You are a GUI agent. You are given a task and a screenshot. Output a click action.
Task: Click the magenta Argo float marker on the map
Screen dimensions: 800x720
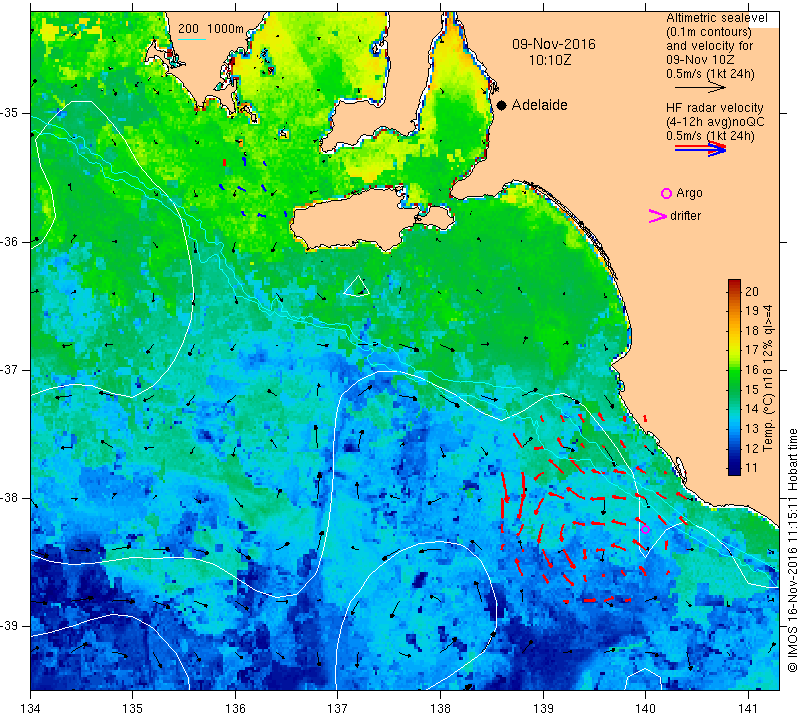pyautogui.click(x=645, y=529)
